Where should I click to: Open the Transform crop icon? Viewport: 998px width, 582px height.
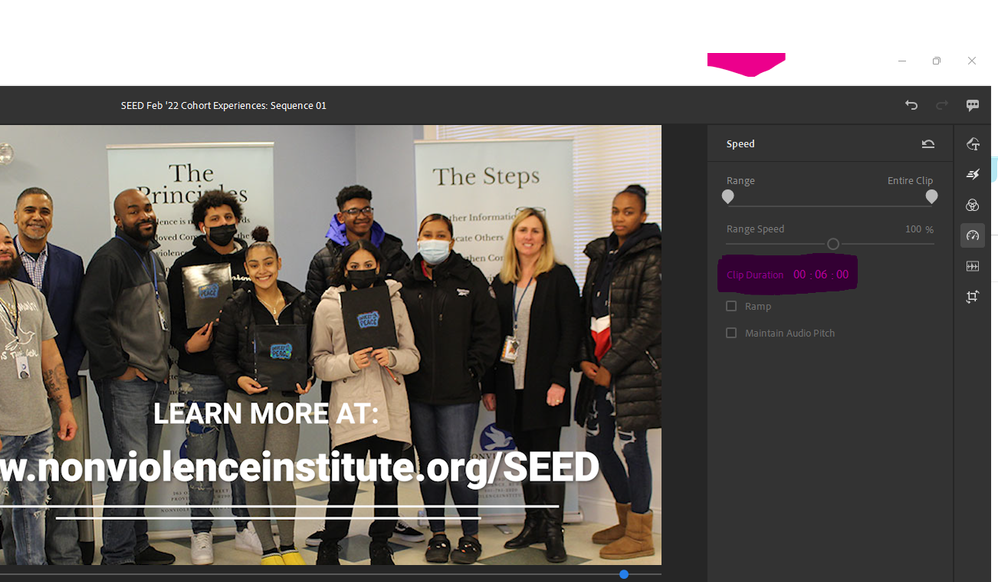pyautogui.click(x=973, y=297)
